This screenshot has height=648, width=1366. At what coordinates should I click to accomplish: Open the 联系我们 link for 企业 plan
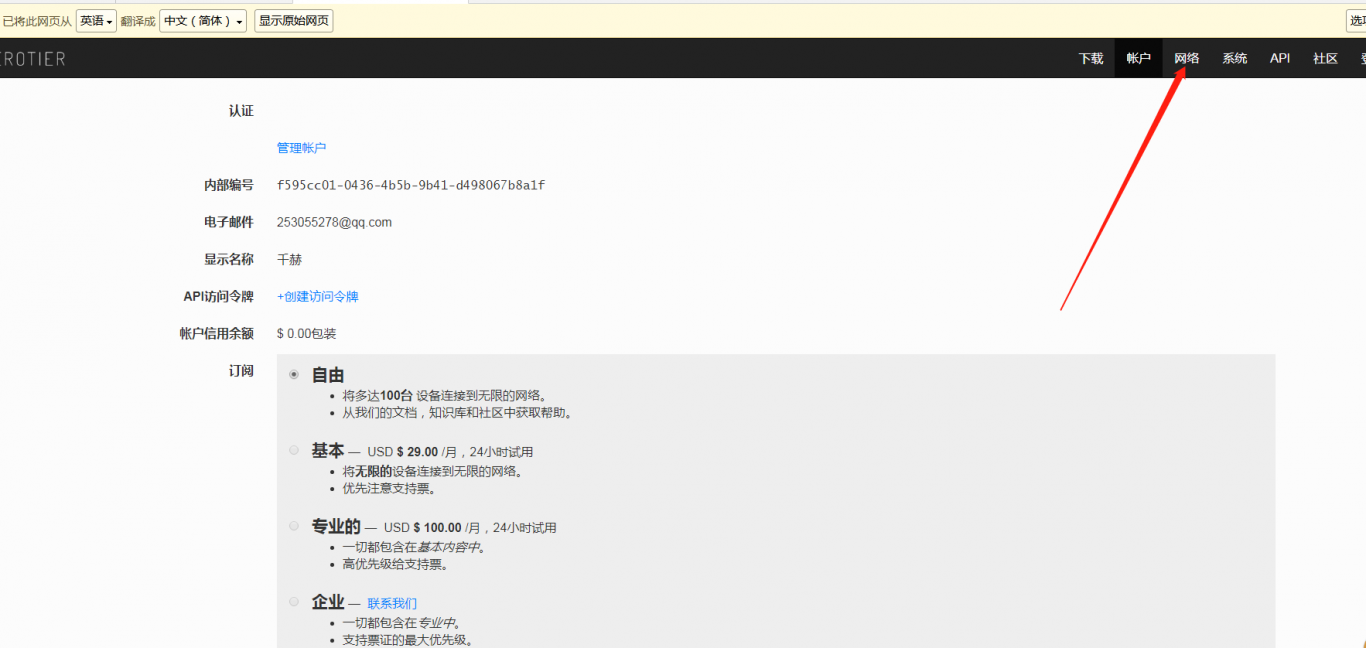click(x=392, y=604)
